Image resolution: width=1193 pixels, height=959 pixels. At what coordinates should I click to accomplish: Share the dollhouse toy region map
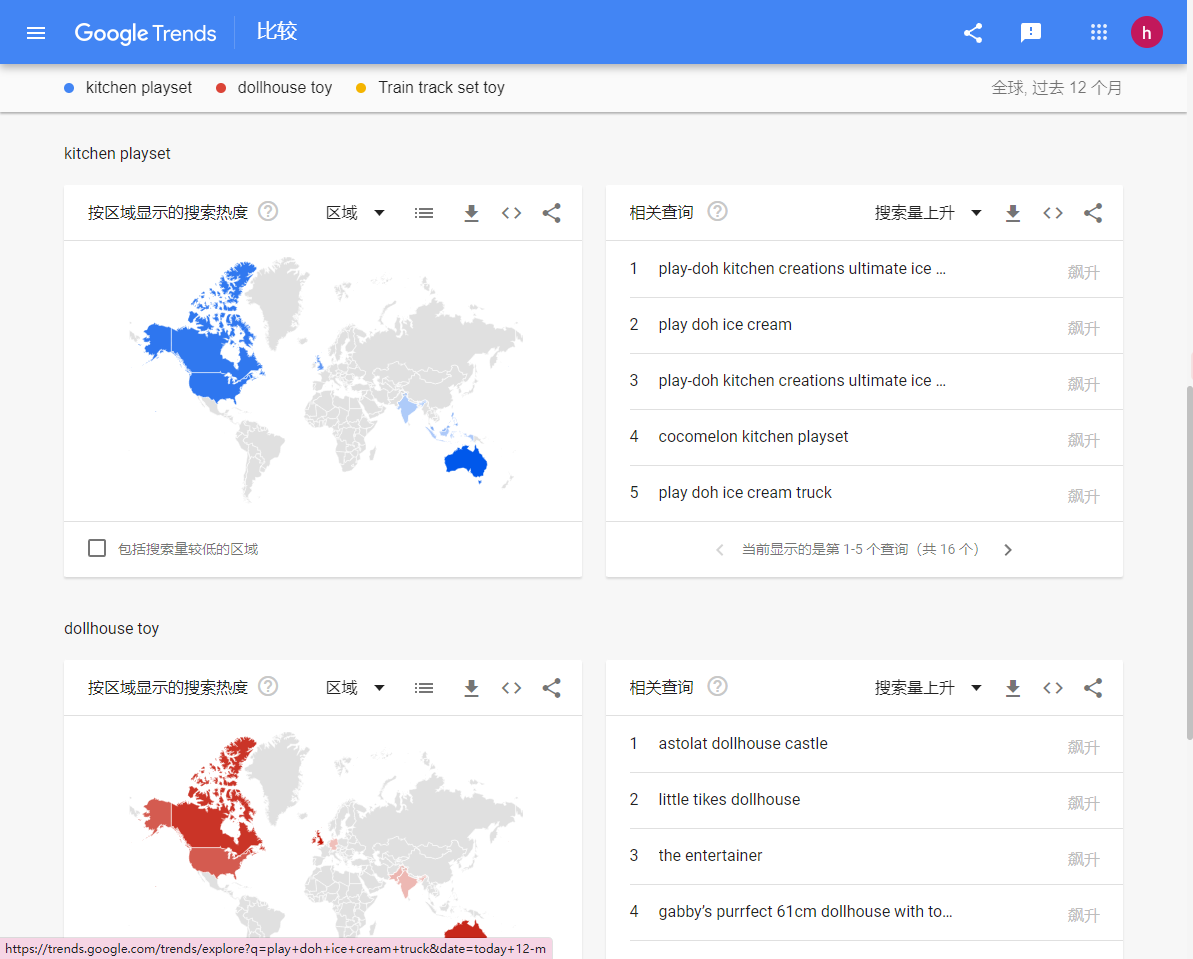pyautogui.click(x=552, y=688)
